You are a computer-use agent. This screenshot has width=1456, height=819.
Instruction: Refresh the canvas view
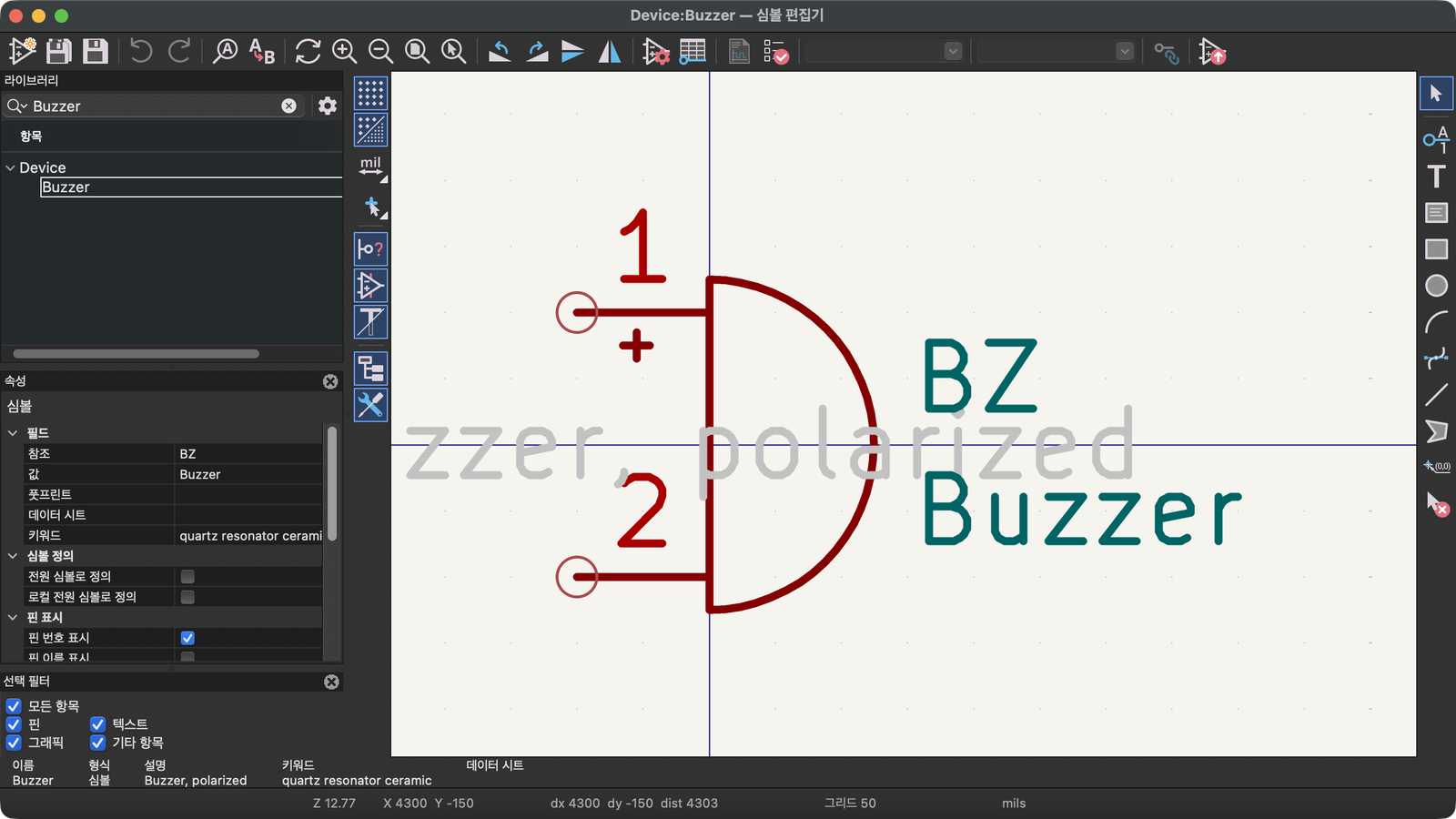click(308, 51)
